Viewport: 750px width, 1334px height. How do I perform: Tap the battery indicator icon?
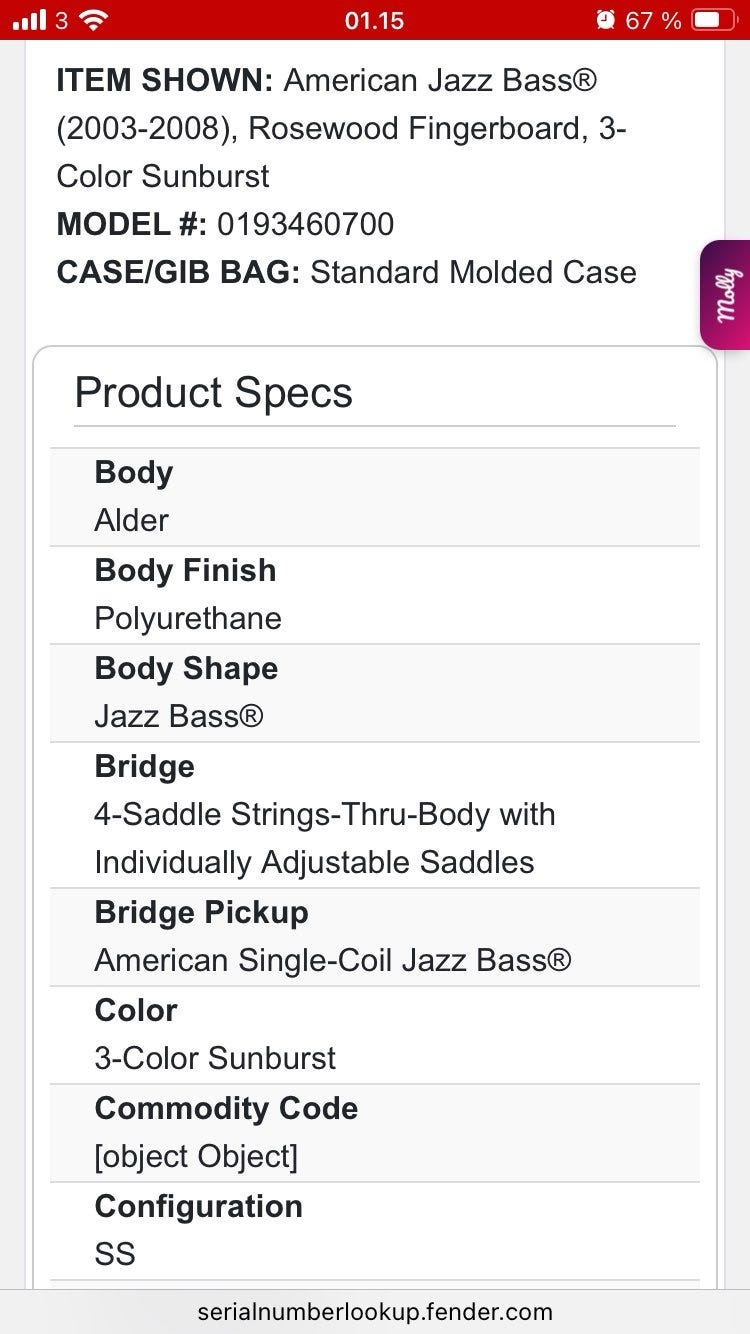click(x=712, y=20)
